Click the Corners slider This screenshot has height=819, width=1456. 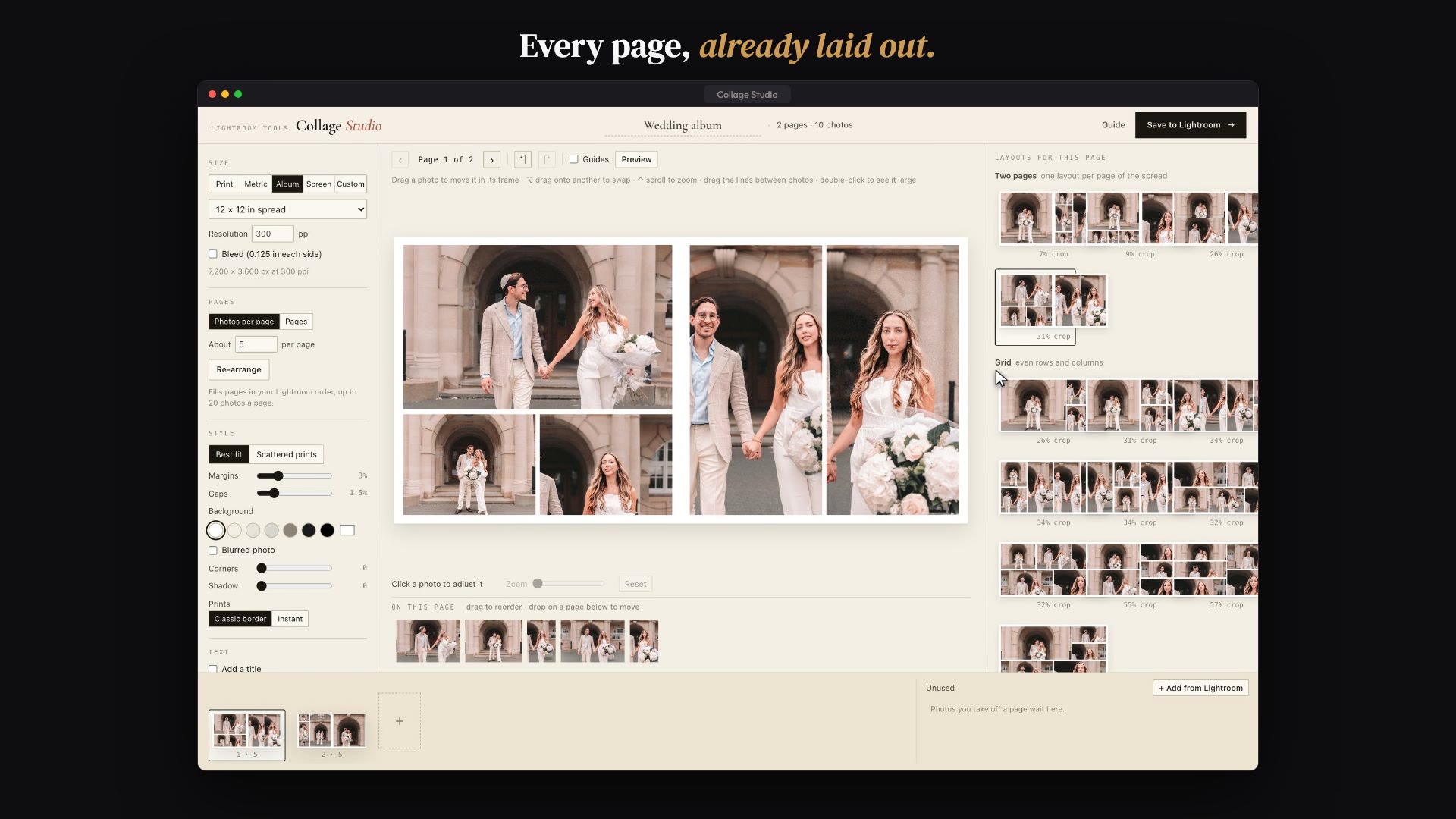pos(294,568)
